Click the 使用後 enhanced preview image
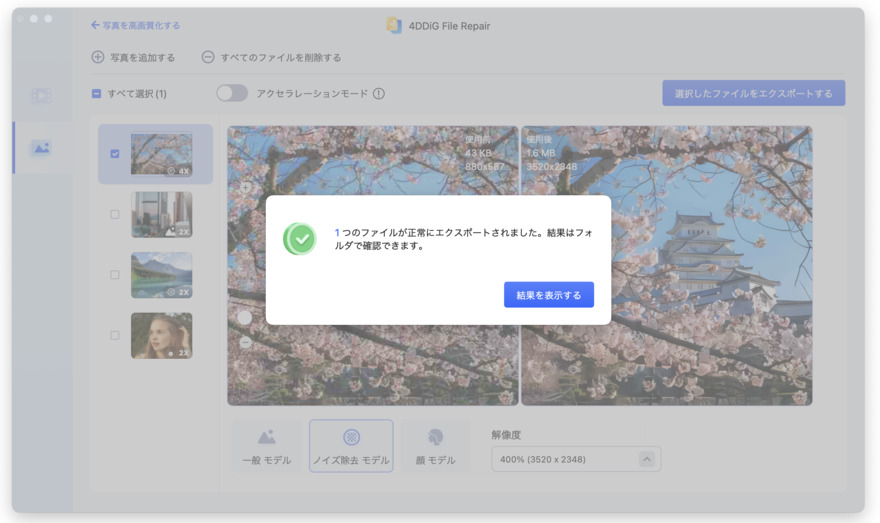This screenshot has width=880, height=523. (667, 265)
